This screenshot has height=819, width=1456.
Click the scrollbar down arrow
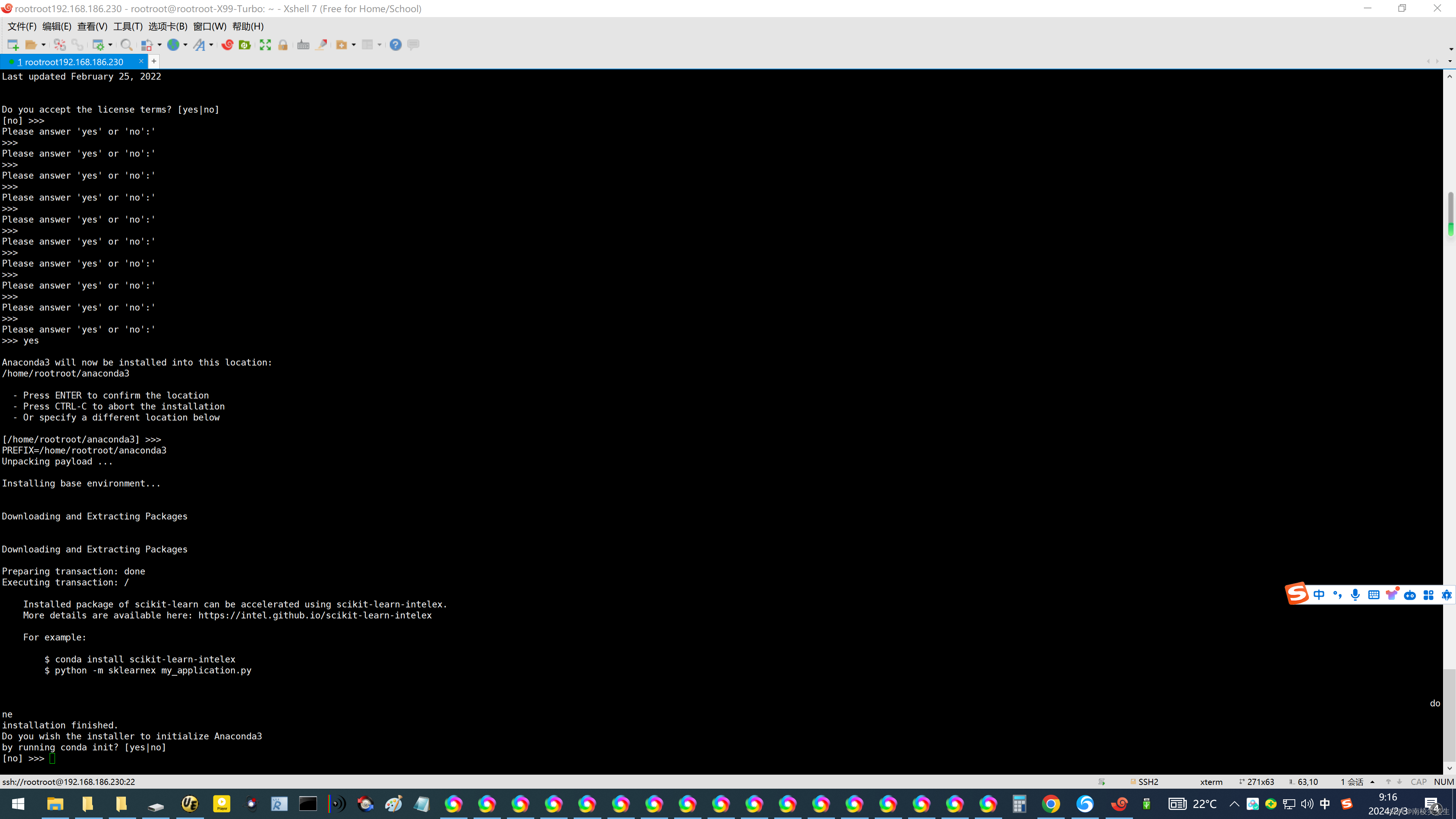coord(1450,769)
